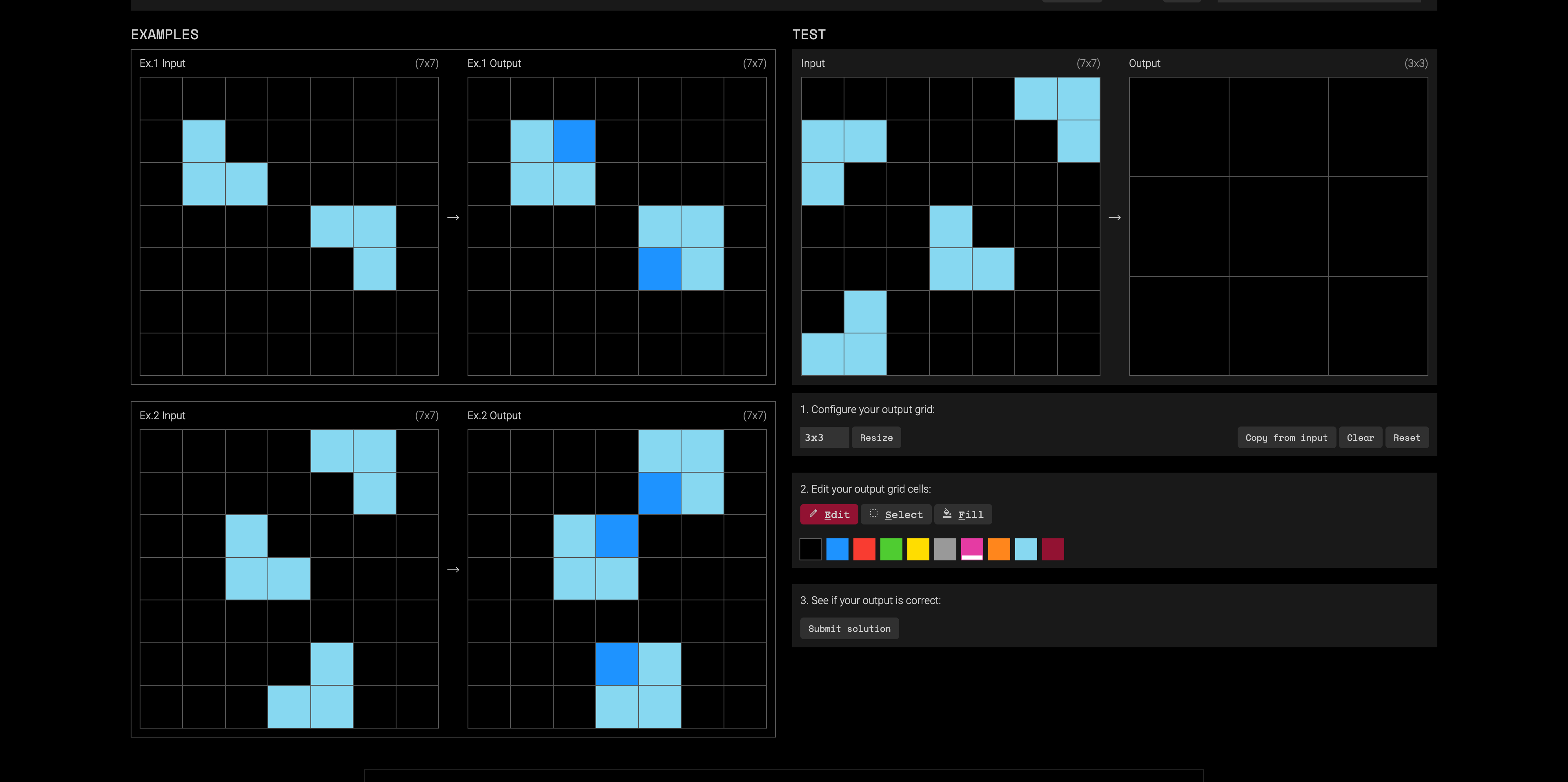Focus the 3x3 grid size field

824,438
